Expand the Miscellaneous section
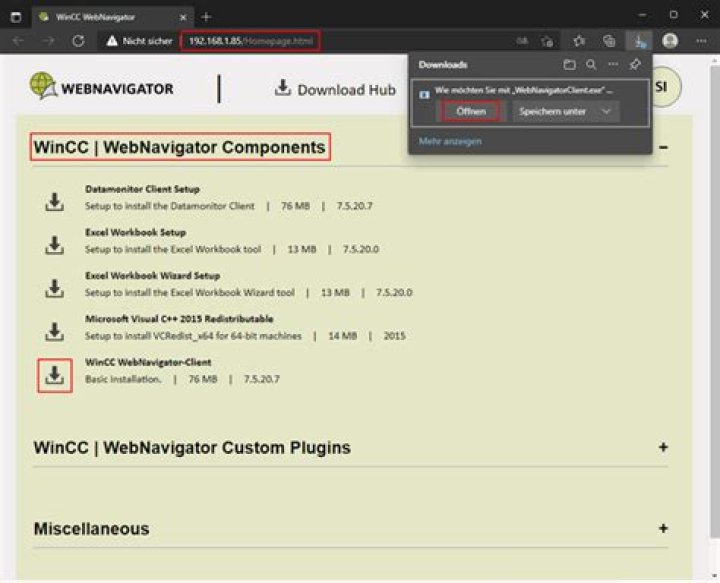This screenshot has width=720, height=583. click(x=663, y=528)
